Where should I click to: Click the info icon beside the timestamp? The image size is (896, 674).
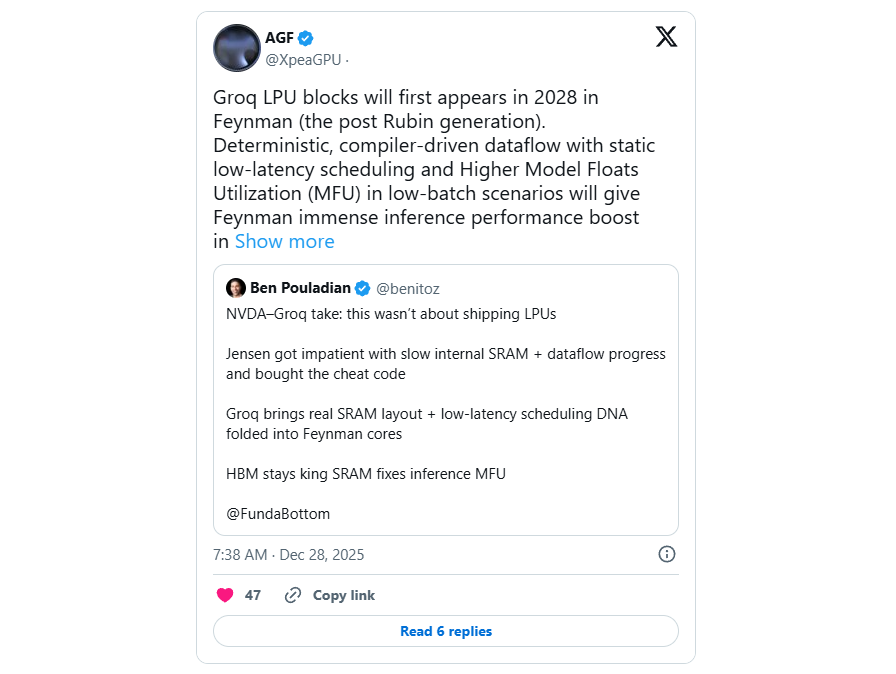(667, 554)
